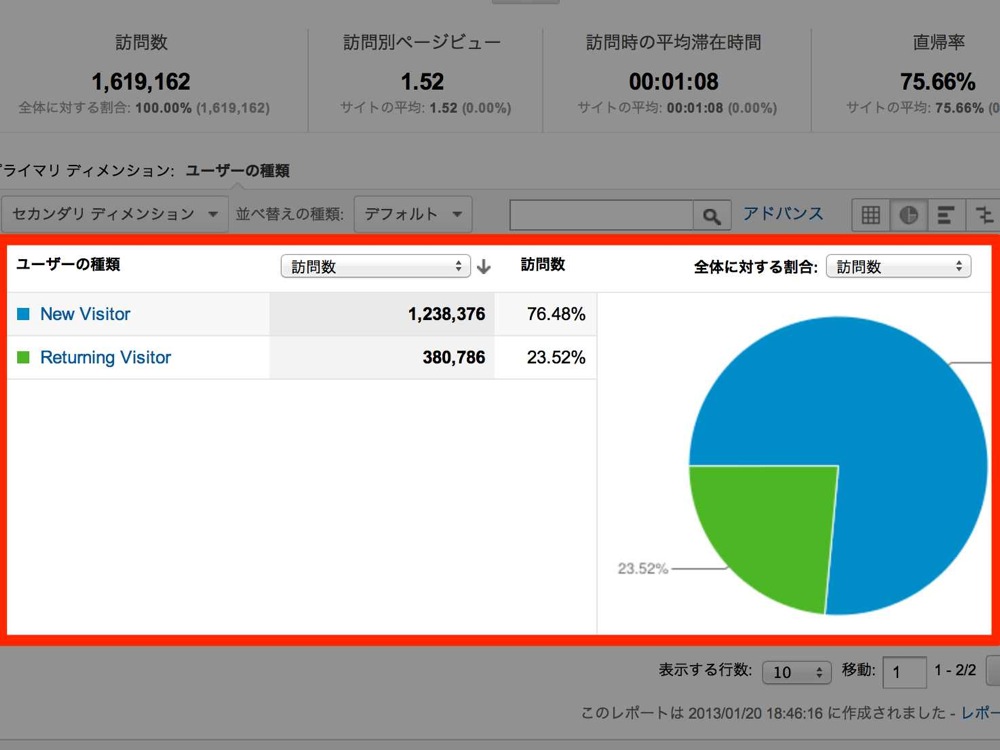Open the セカンダリ ディメンション dropdown
This screenshot has width=1000, height=750.
(x=114, y=214)
